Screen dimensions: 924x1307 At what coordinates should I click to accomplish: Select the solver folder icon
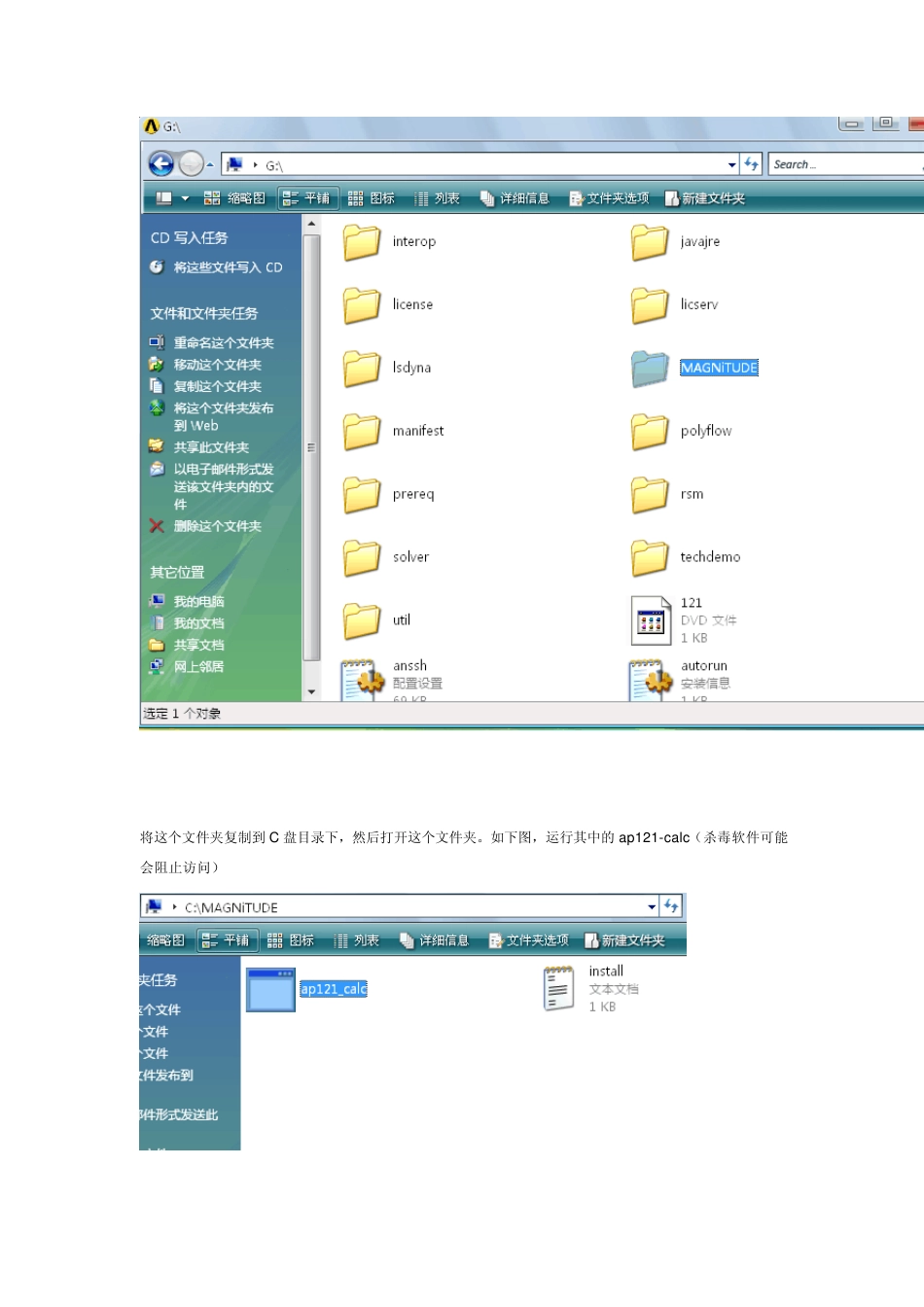pyautogui.click(x=362, y=558)
